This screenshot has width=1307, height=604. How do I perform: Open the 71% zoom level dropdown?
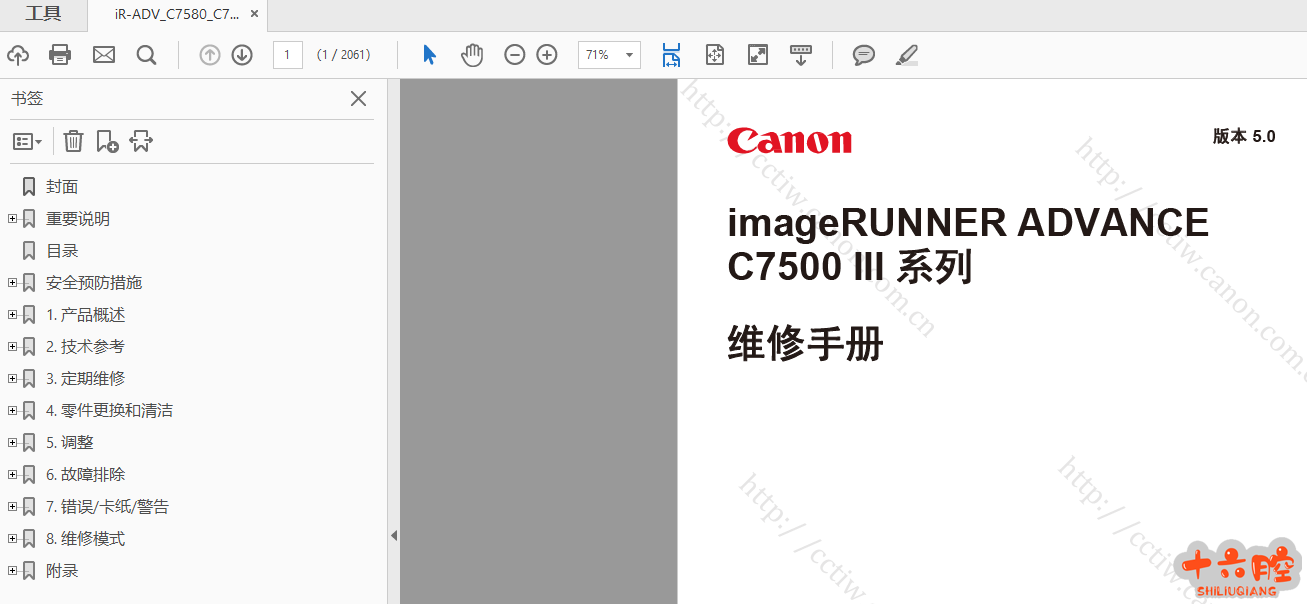[x=630, y=55]
